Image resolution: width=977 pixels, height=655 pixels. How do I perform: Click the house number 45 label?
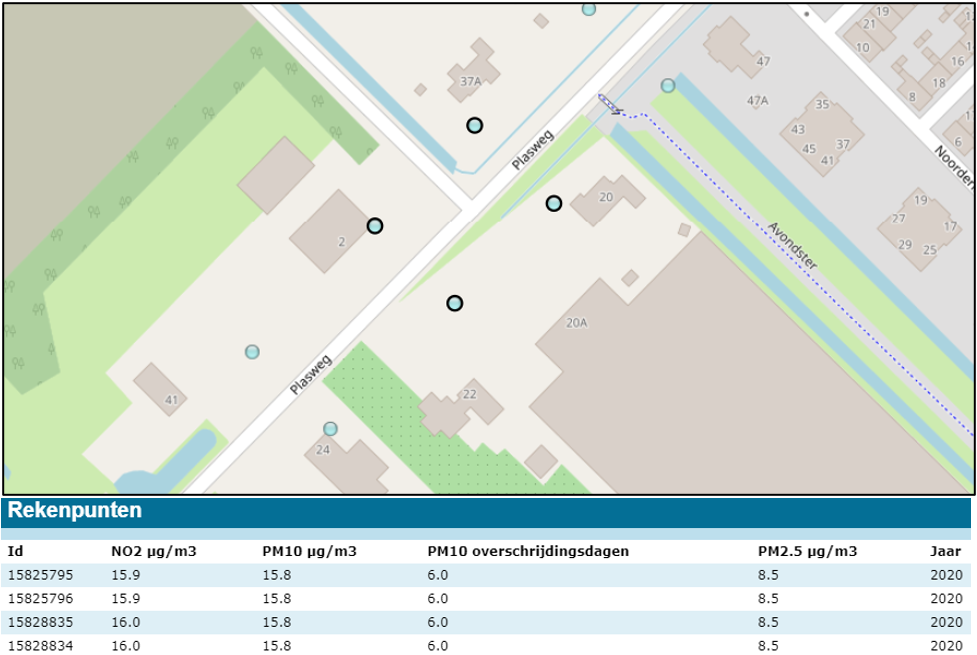[x=809, y=149]
